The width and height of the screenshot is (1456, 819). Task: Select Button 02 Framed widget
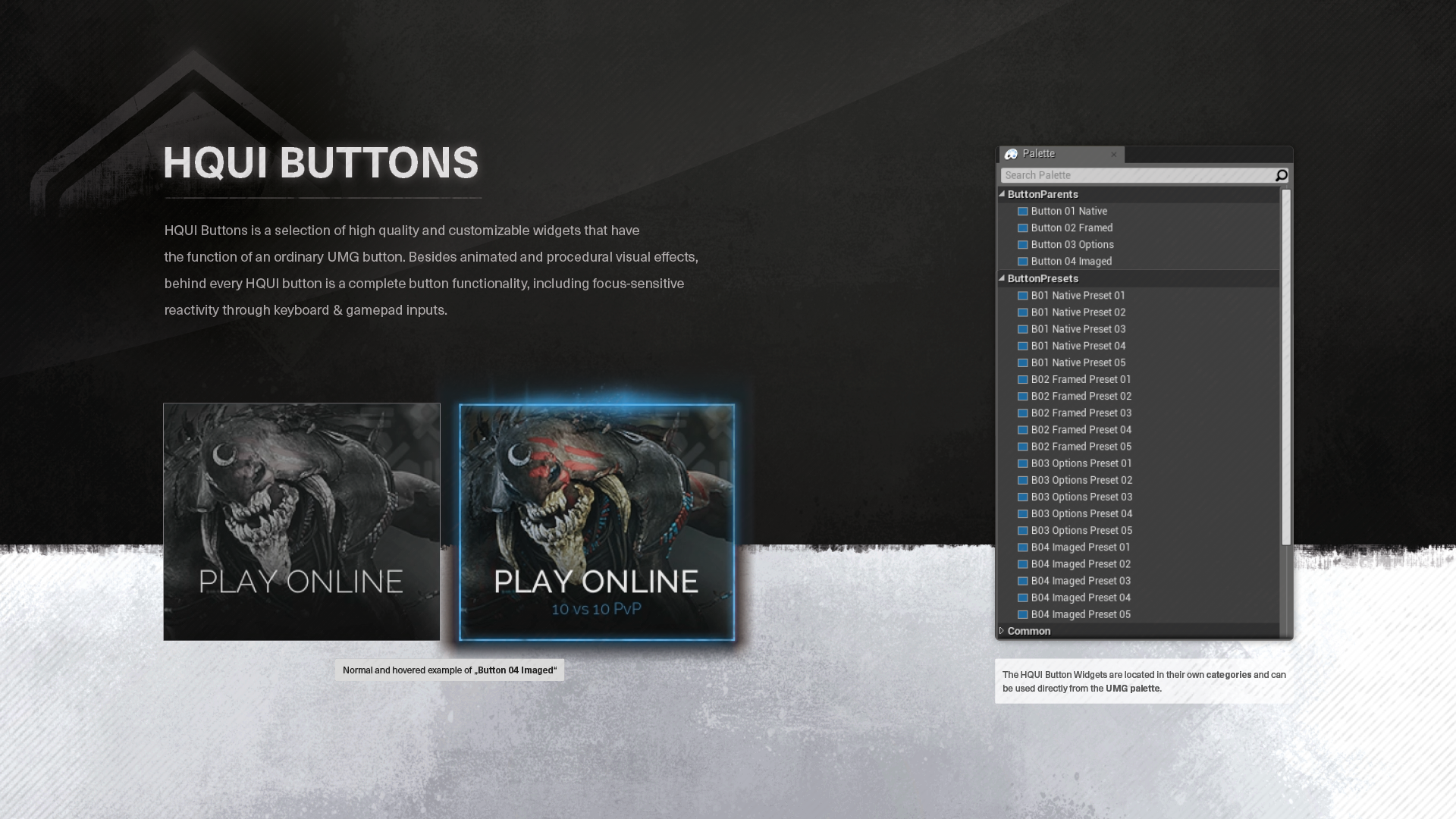1071,227
